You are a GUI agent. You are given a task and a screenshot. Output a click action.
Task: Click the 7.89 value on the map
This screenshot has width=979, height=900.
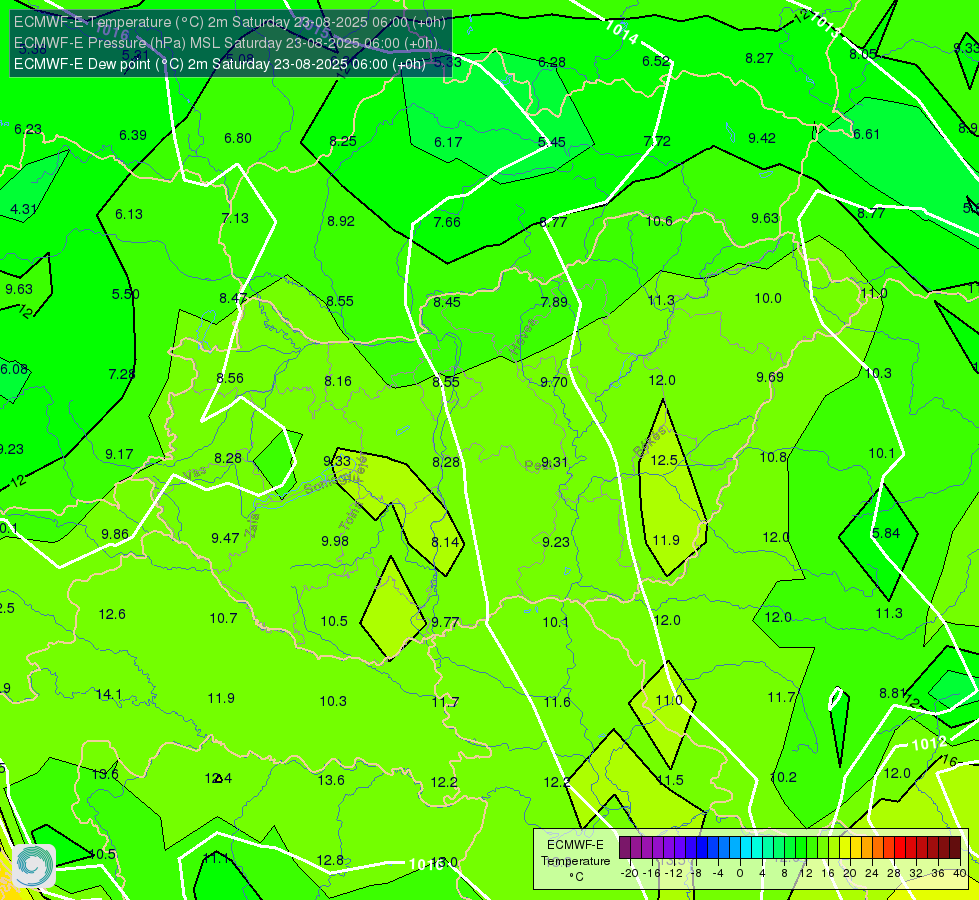[554, 302]
